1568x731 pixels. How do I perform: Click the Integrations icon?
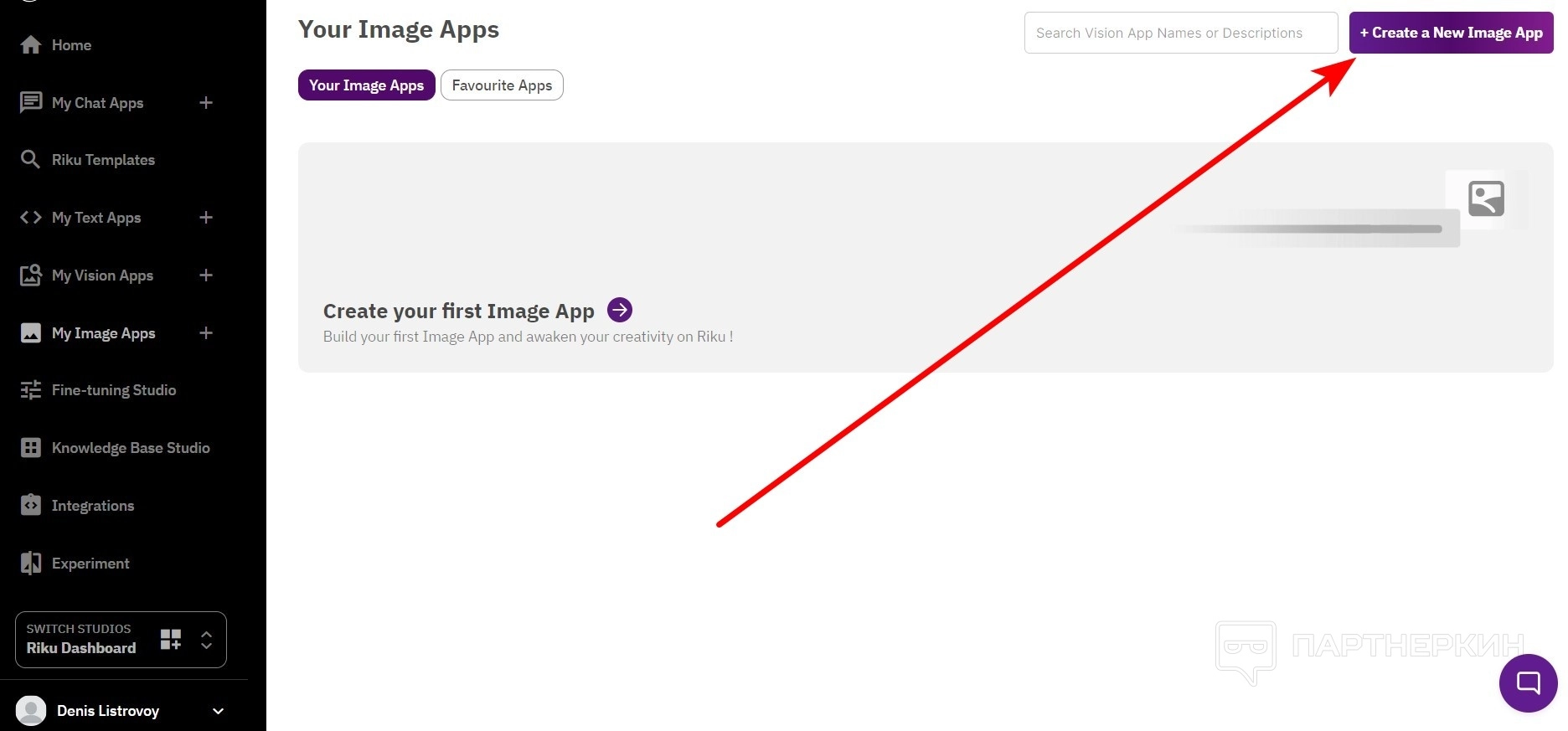[x=31, y=505]
